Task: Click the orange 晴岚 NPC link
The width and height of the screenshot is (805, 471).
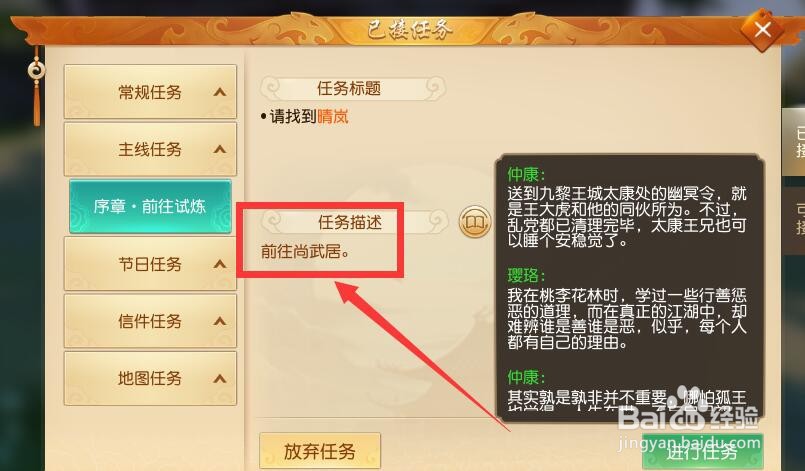Action: [333, 117]
